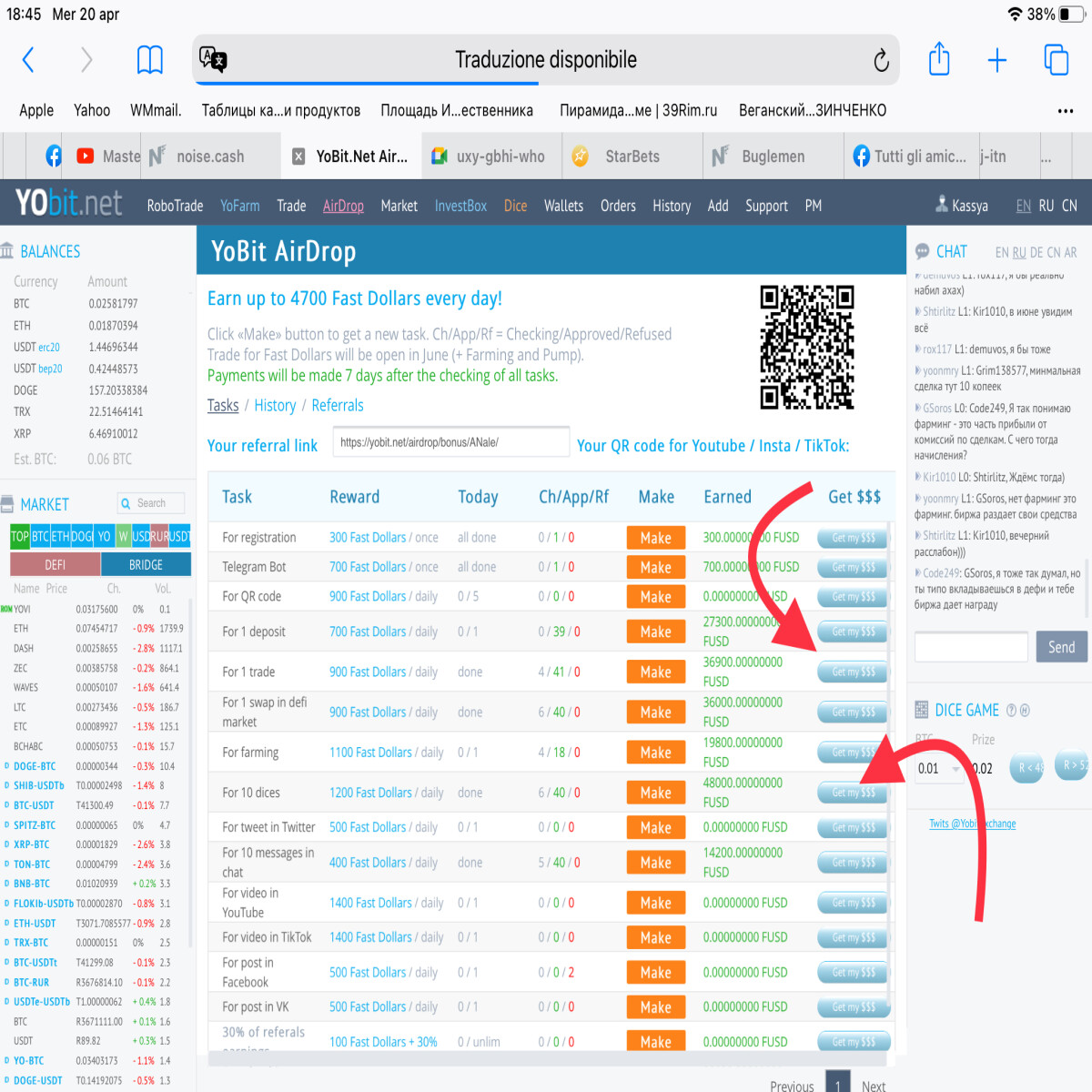Open the Safari share sheet icon
The image size is (1092, 1092).
pos(939,59)
